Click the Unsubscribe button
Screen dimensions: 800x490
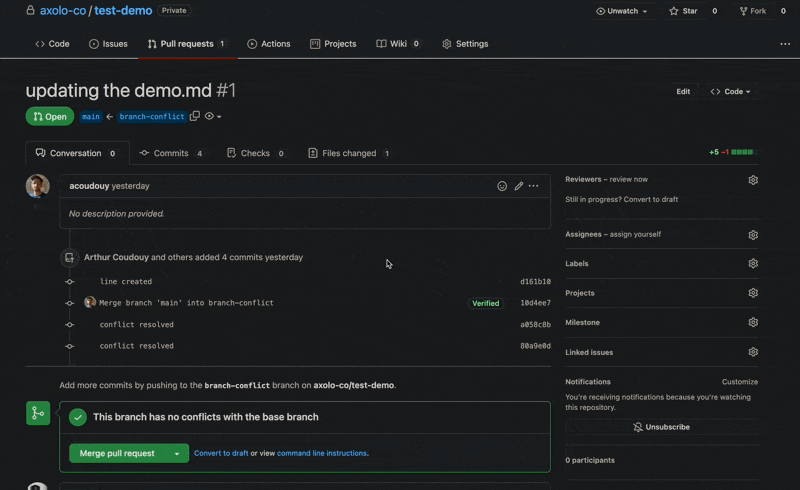(x=661, y=427)
